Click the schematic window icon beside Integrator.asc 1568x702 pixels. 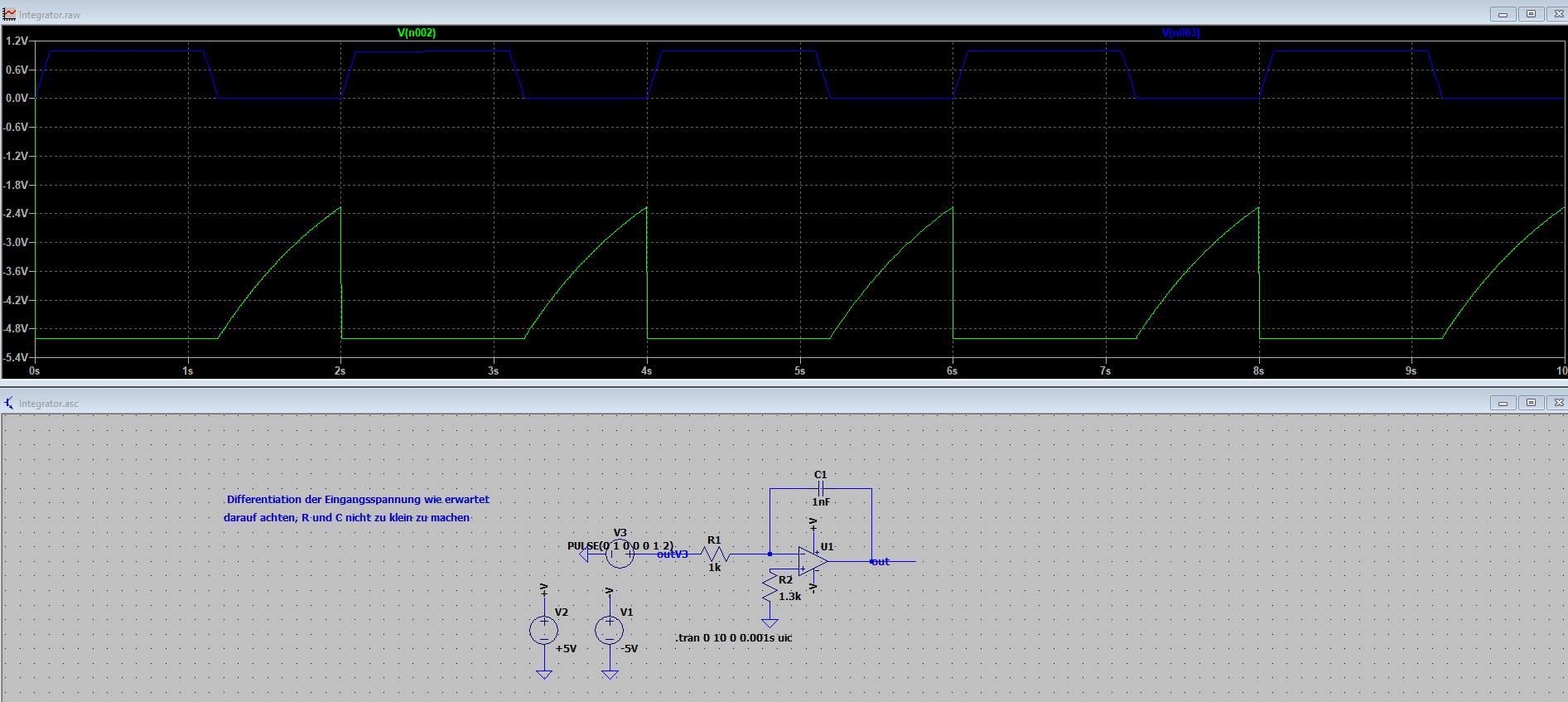tap(9, 403)
